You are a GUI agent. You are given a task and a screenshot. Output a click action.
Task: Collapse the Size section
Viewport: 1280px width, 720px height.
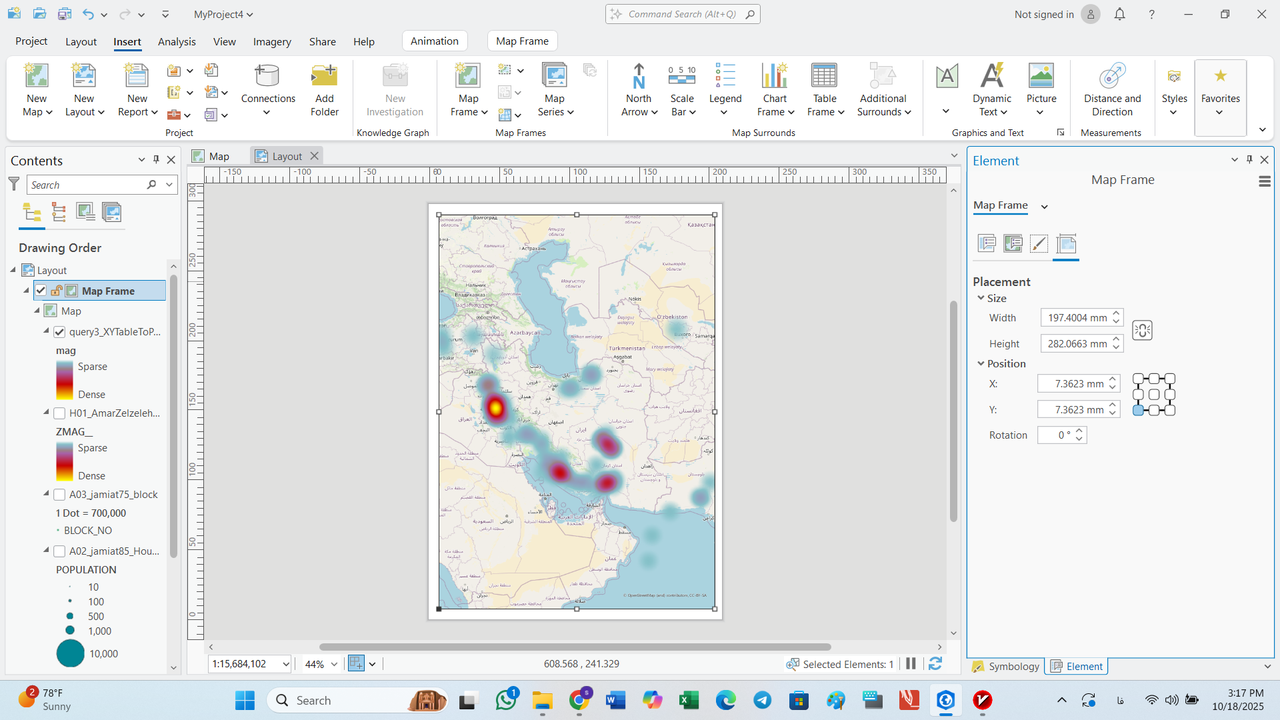pyautogui.click(x=980, y=298)
